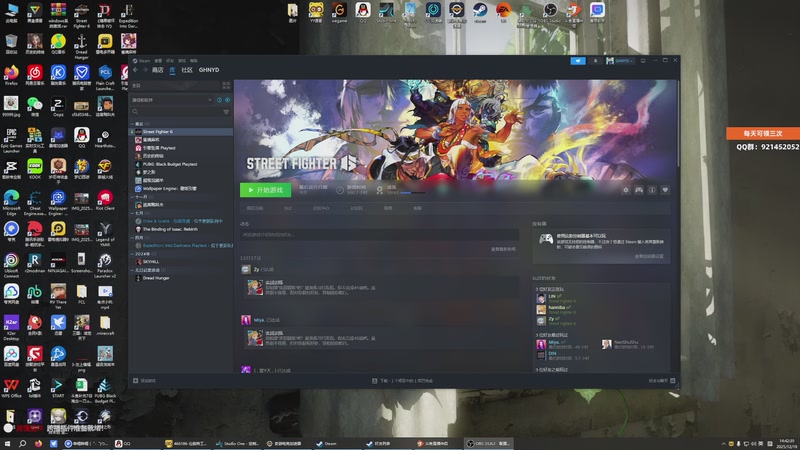Click the activity post input field

tap(380, 235)
